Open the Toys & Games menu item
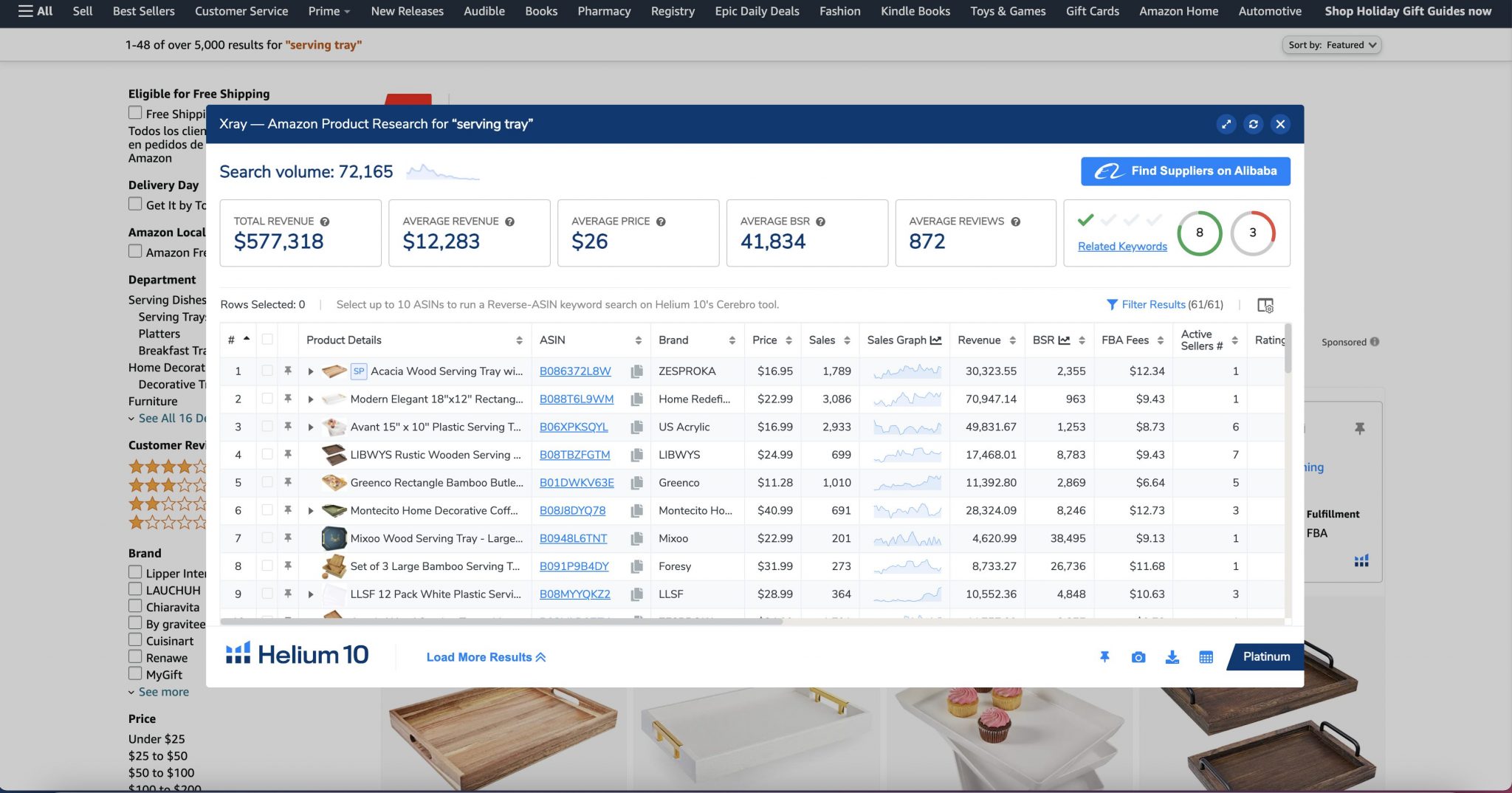Image resolution: width=1512 pixels, height=793 pixels. pos(1007,11)
